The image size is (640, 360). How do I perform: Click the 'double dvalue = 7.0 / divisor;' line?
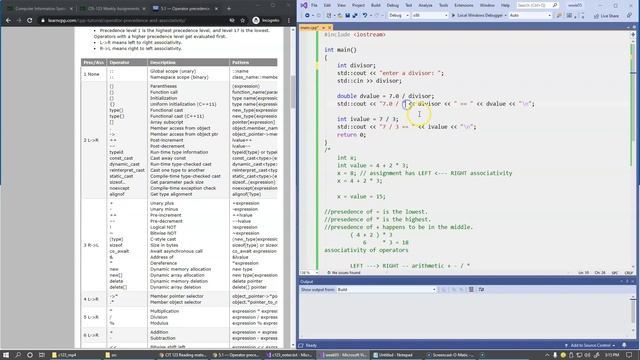pos(385,96)
